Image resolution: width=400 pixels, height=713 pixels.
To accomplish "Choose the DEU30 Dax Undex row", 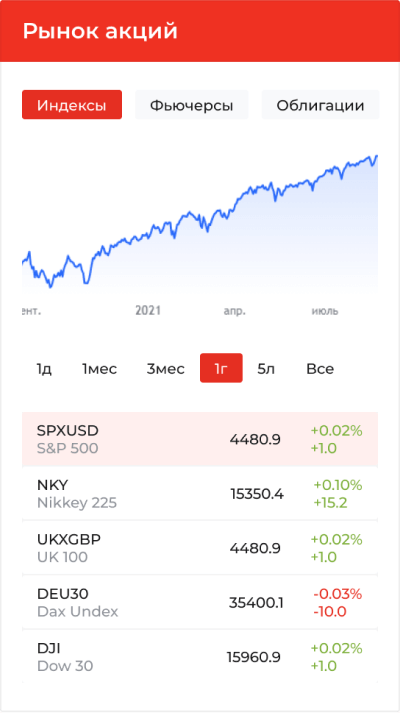I will click(x=200, y=602).
